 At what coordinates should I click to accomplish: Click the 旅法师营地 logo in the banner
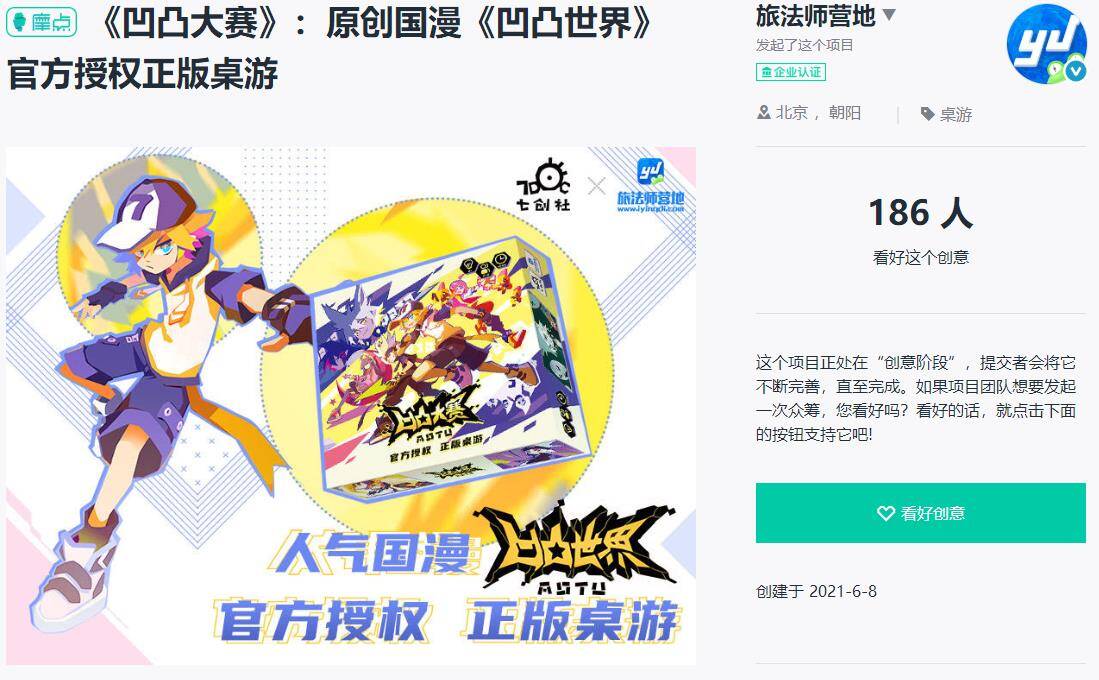[650, 186]
